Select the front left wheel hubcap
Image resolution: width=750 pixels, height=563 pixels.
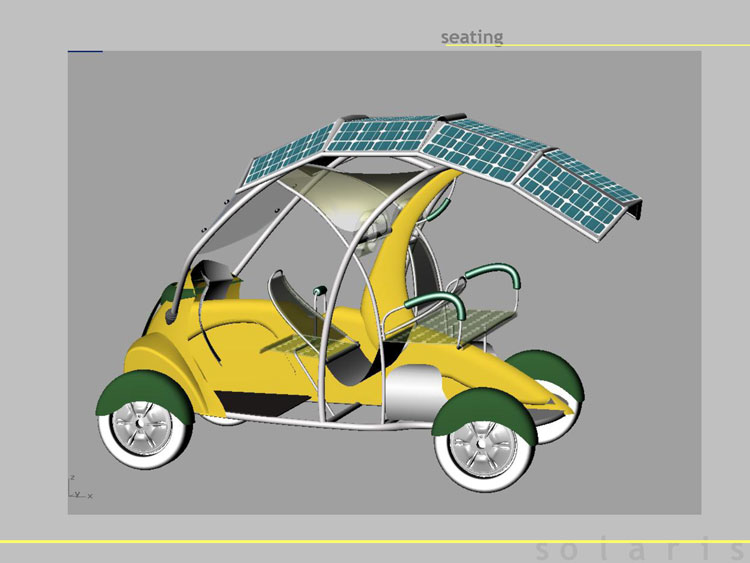click(140, 425)
